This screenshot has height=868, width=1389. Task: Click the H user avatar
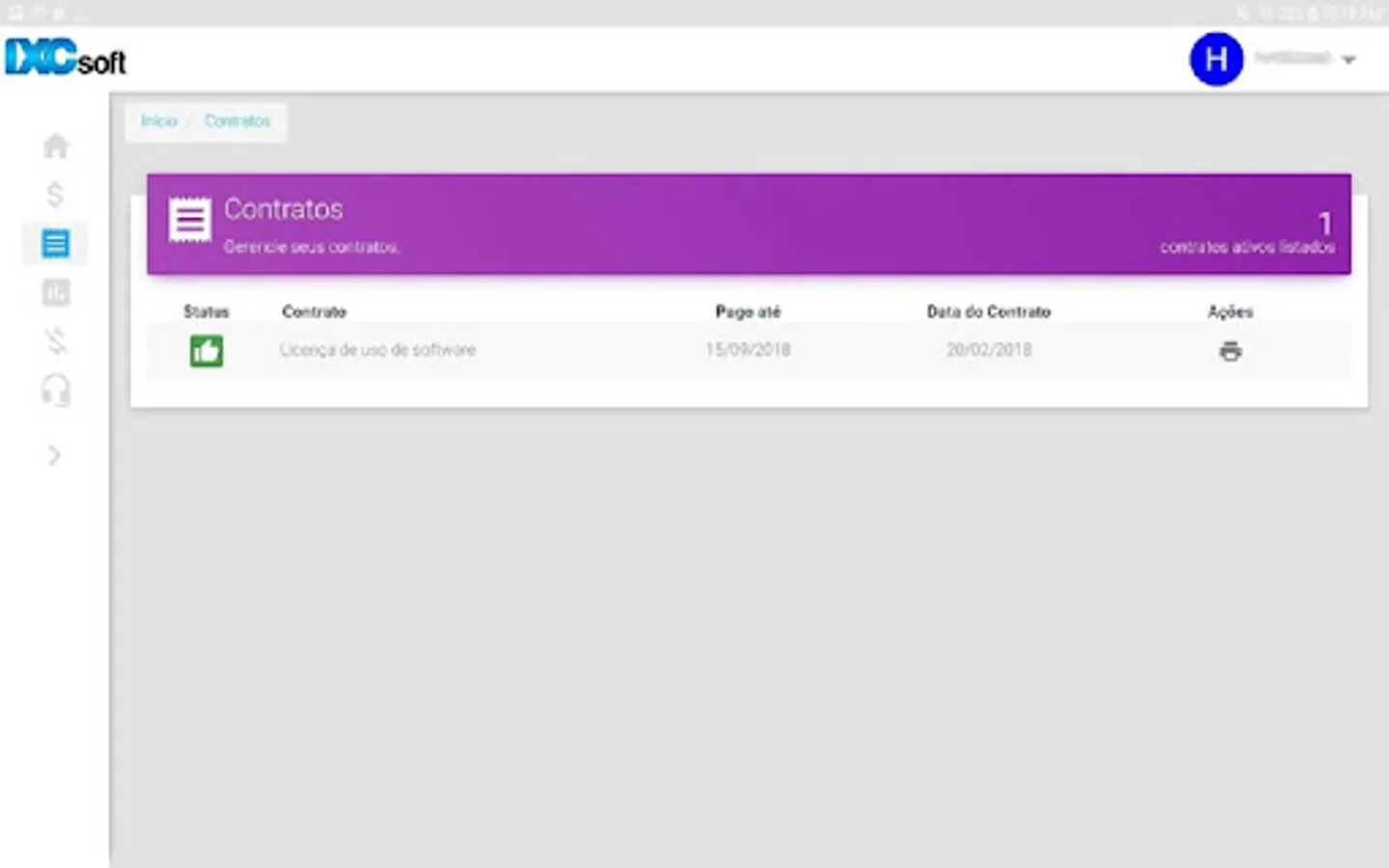[x=1216, y=60]
